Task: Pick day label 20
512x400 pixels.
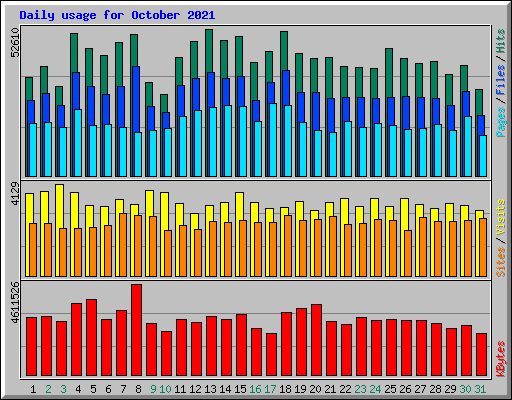Action: 315,389
